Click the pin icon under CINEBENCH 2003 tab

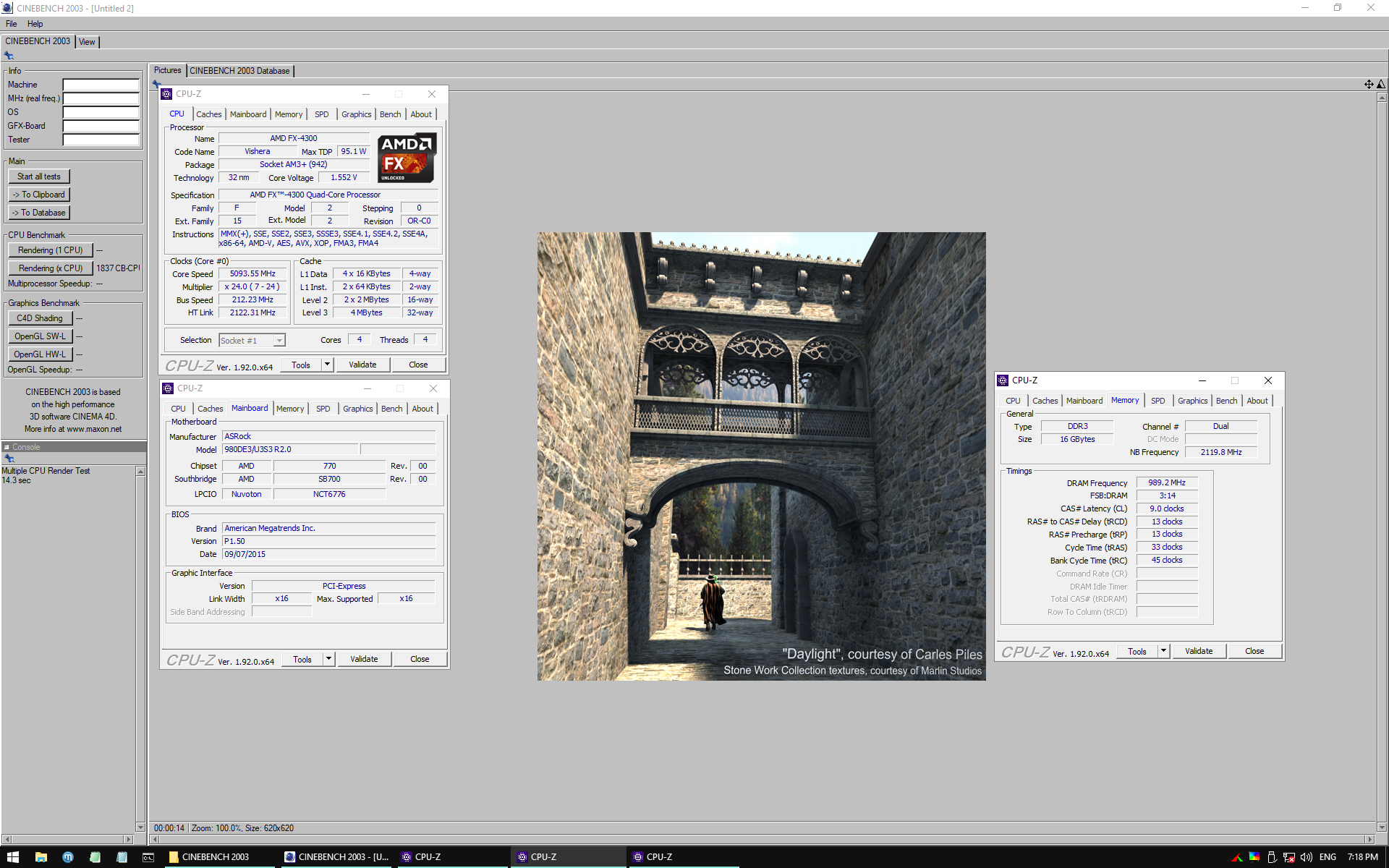[9, 56]
